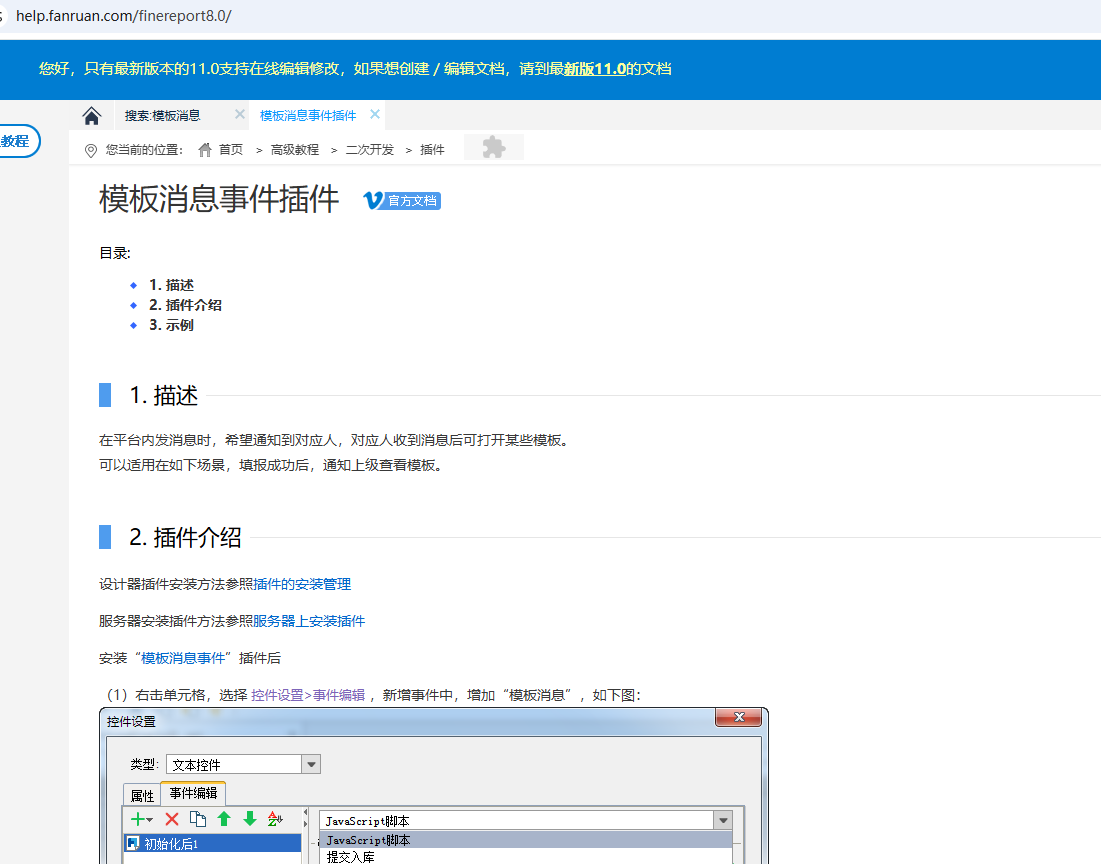
Task: Switch to the 搜索:模板消息 tab
Action: [163, 116]
